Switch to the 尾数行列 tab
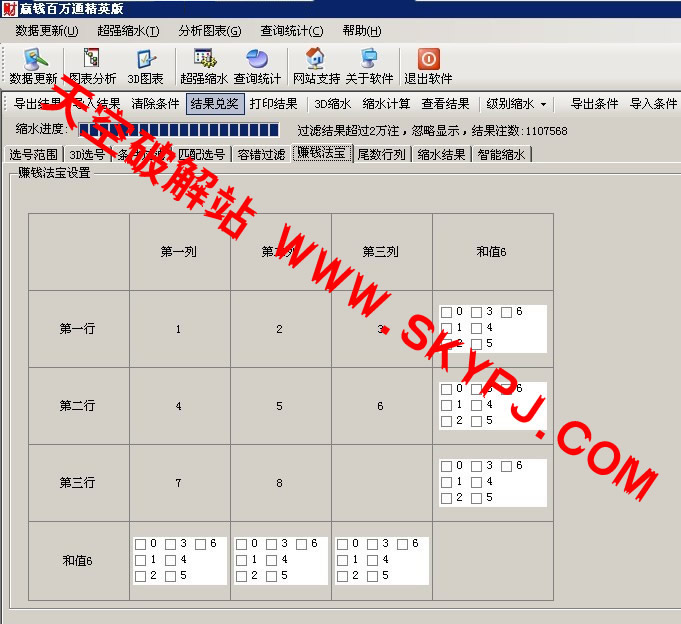The height and width of the screenshot is (624, 681). pyautogui.click(x=381, y=154)
